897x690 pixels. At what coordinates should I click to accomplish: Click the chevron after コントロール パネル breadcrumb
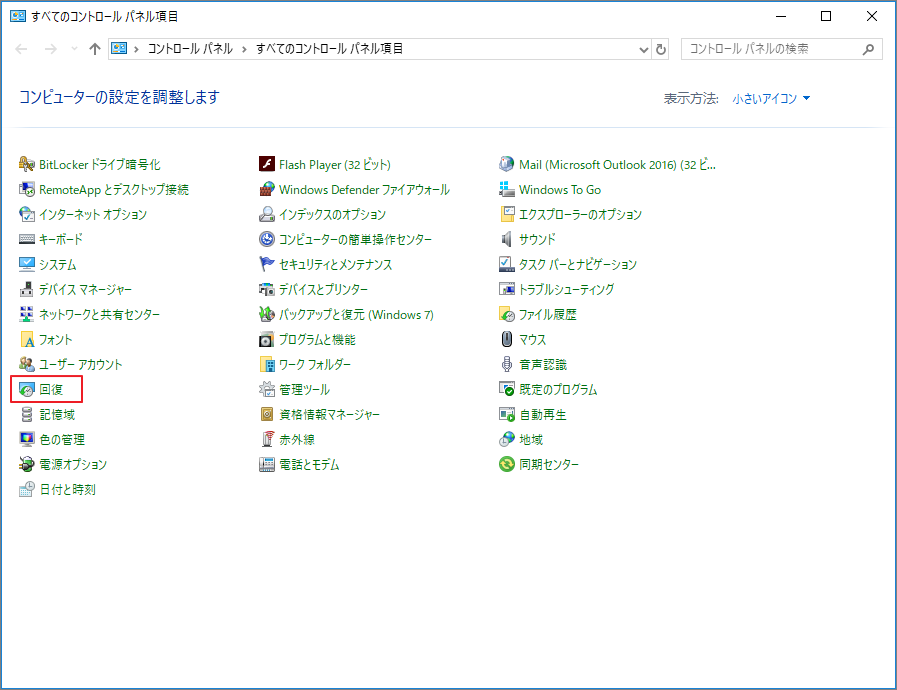tap(244, 49)
